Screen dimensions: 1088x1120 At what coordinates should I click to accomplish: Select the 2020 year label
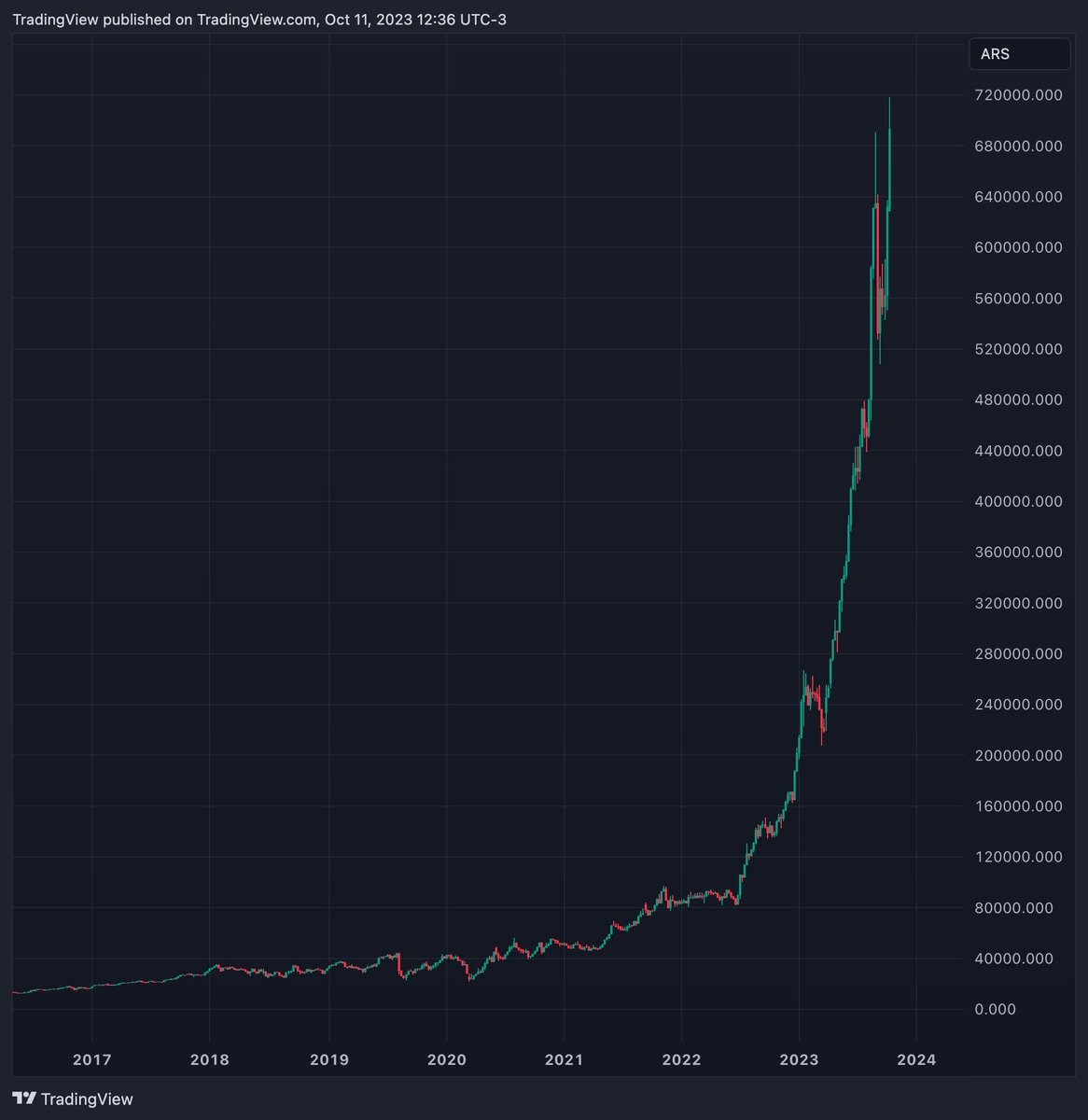(x=447, y=1059)
